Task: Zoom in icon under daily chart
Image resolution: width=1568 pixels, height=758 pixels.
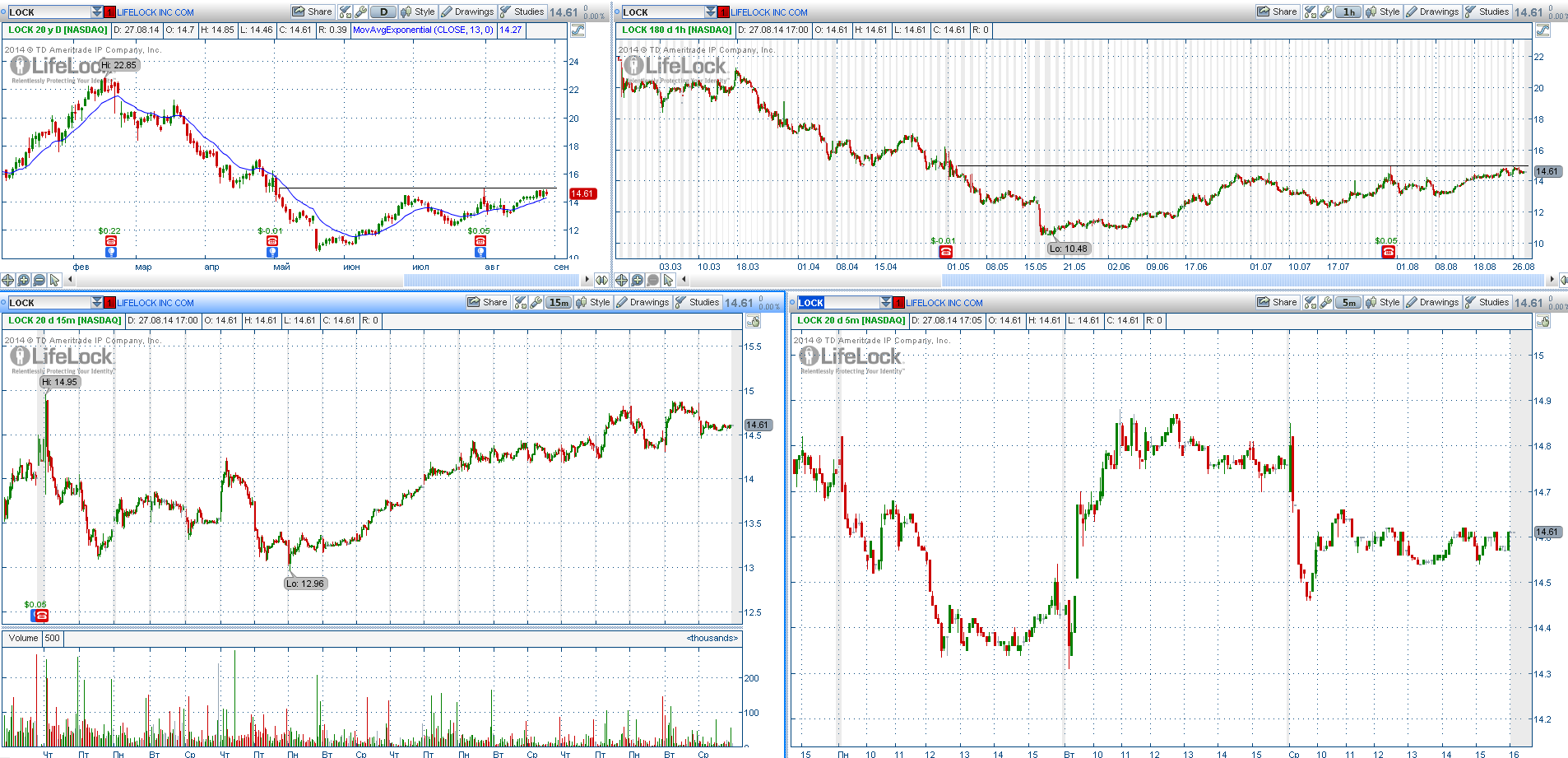Action: point(24,280)
